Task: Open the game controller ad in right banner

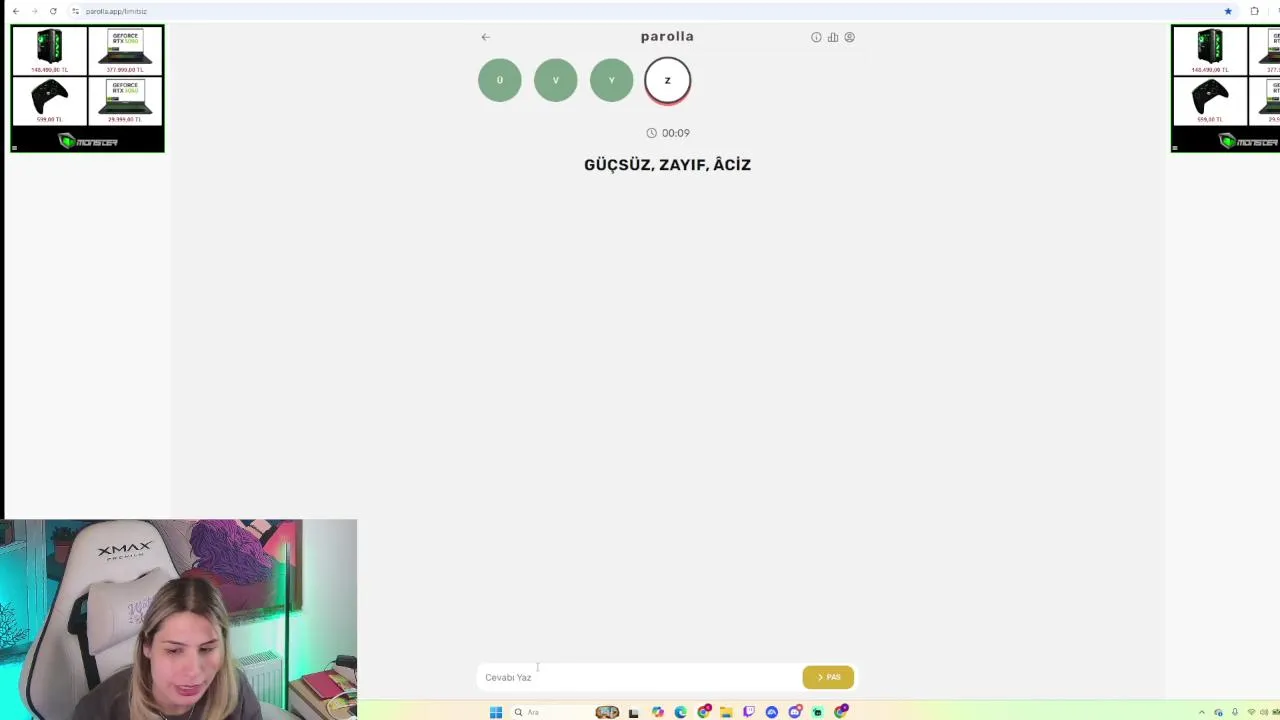Action: click(1210, 100)
